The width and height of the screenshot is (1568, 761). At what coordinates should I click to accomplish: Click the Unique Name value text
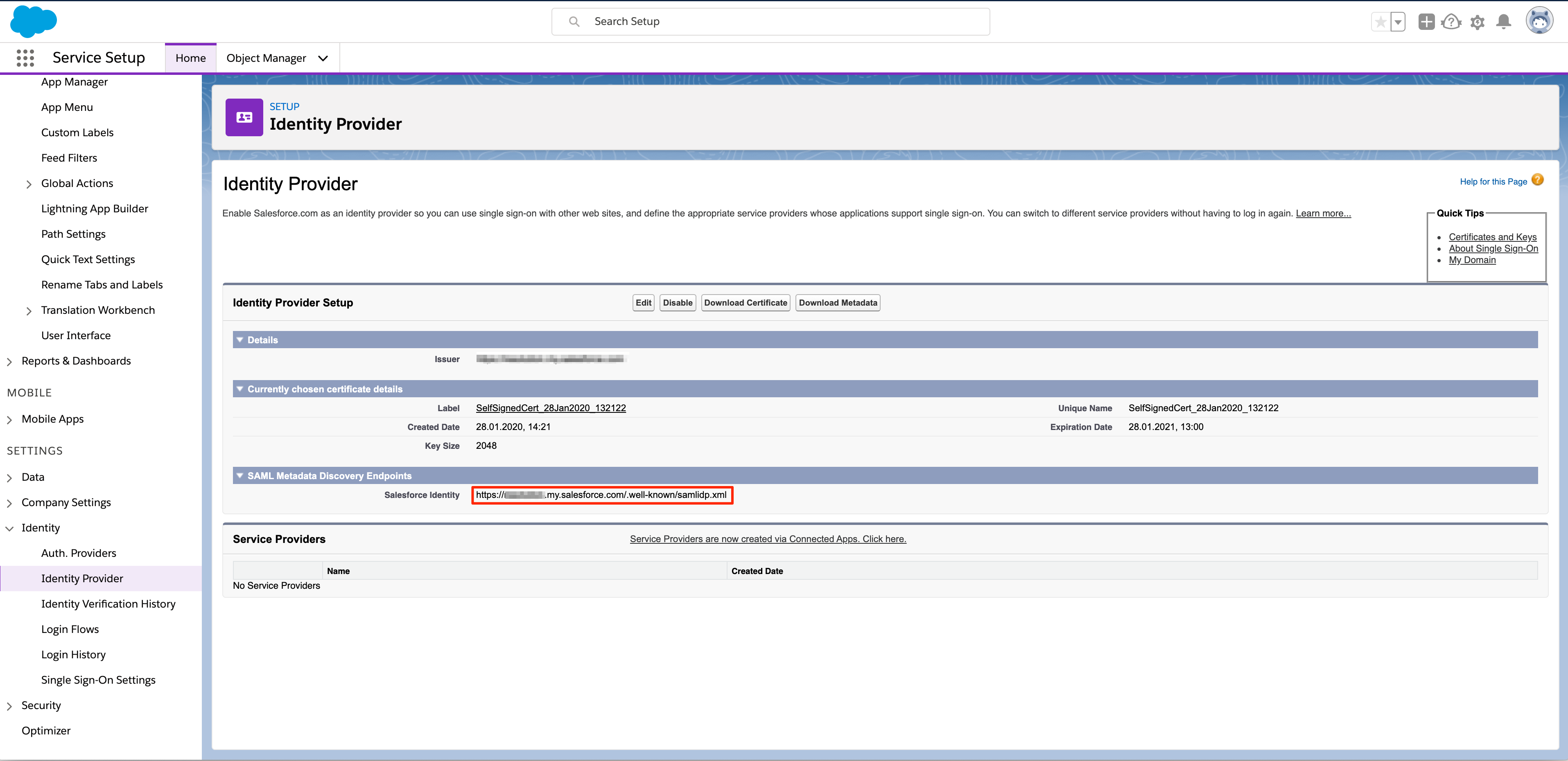pyautogui.click(x=1203, y=408)
